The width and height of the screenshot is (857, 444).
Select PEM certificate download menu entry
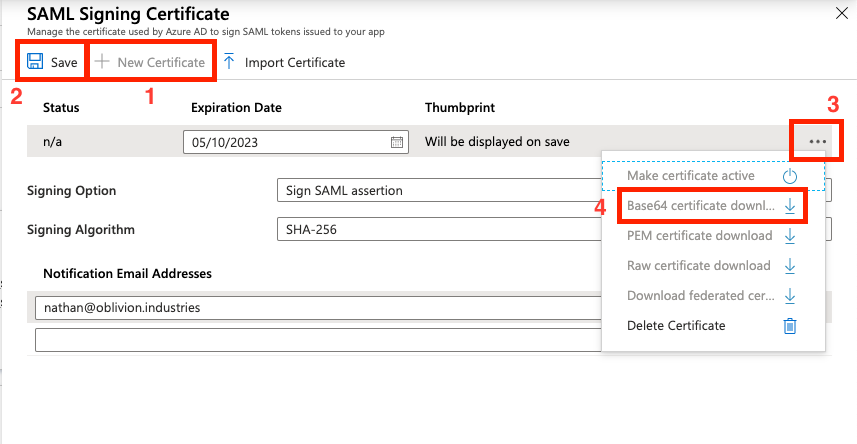[x=699, y=236]
